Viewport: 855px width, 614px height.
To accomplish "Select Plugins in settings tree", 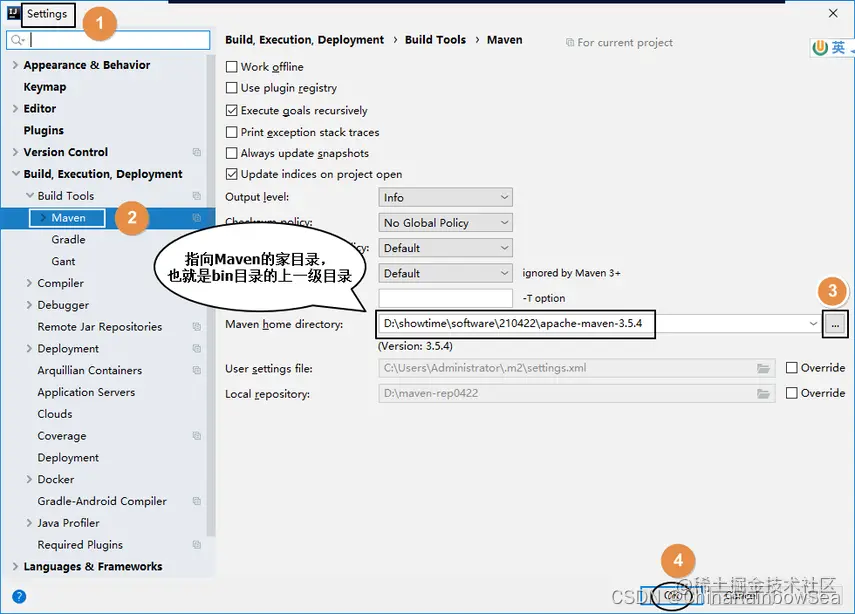I will (x=44, y=130).
